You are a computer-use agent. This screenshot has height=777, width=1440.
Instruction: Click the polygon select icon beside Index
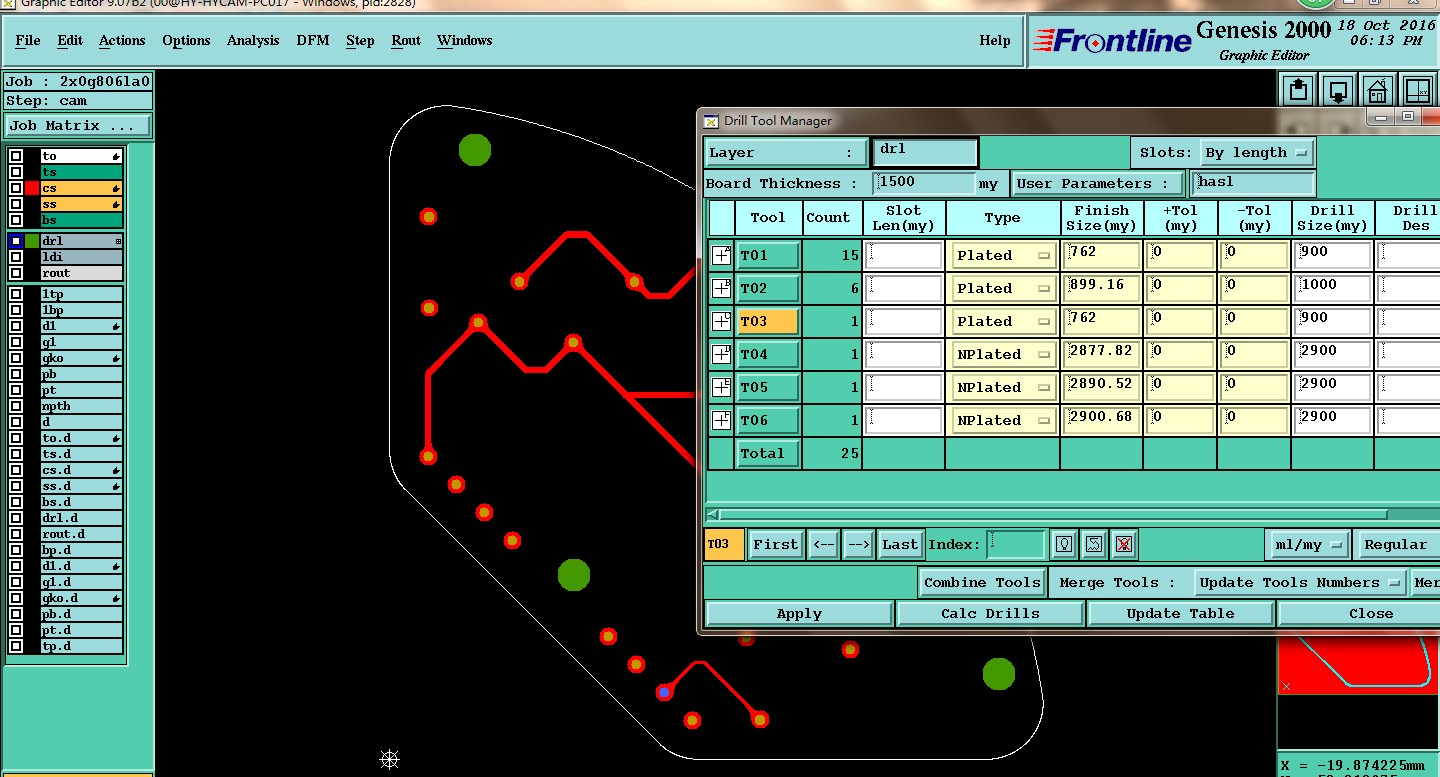tap(1094, 544)
